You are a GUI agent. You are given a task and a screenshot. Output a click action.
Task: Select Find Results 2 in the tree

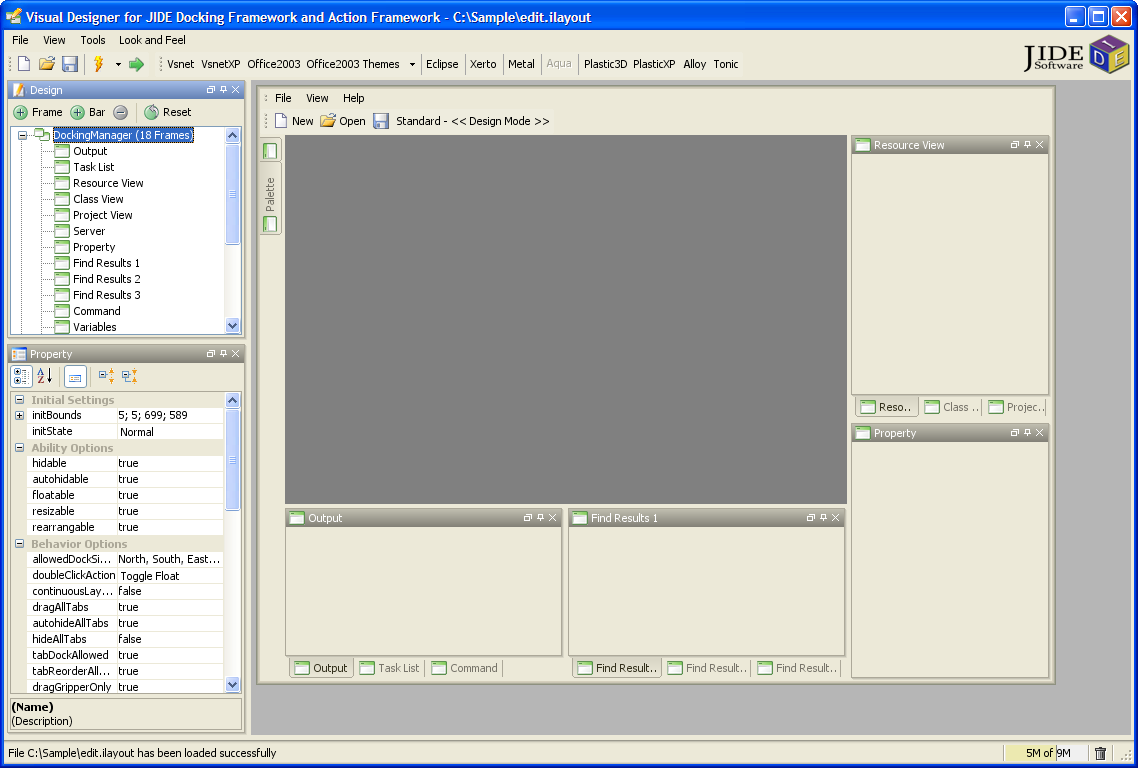point(98,279)
